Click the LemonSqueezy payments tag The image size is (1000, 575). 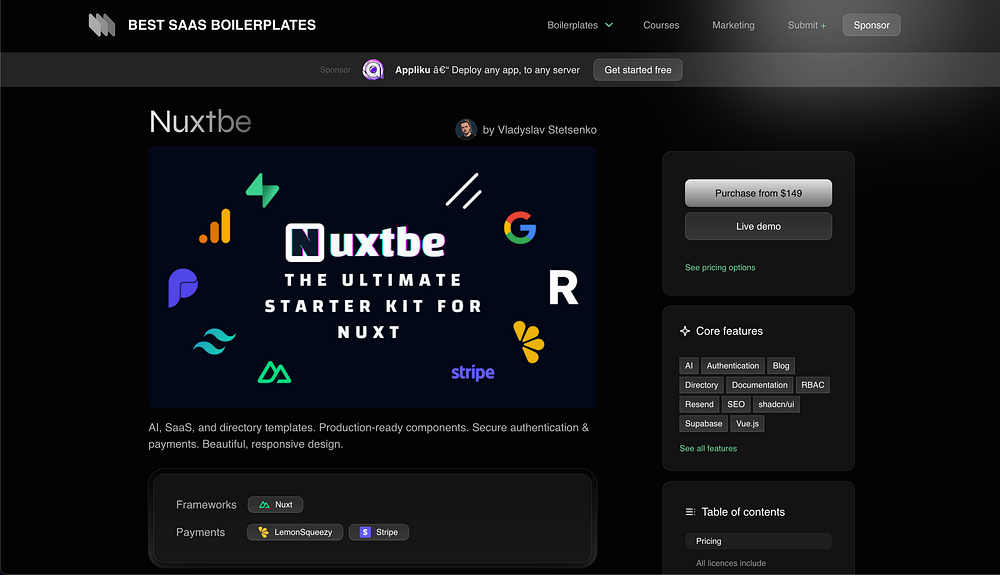[295, 532]
